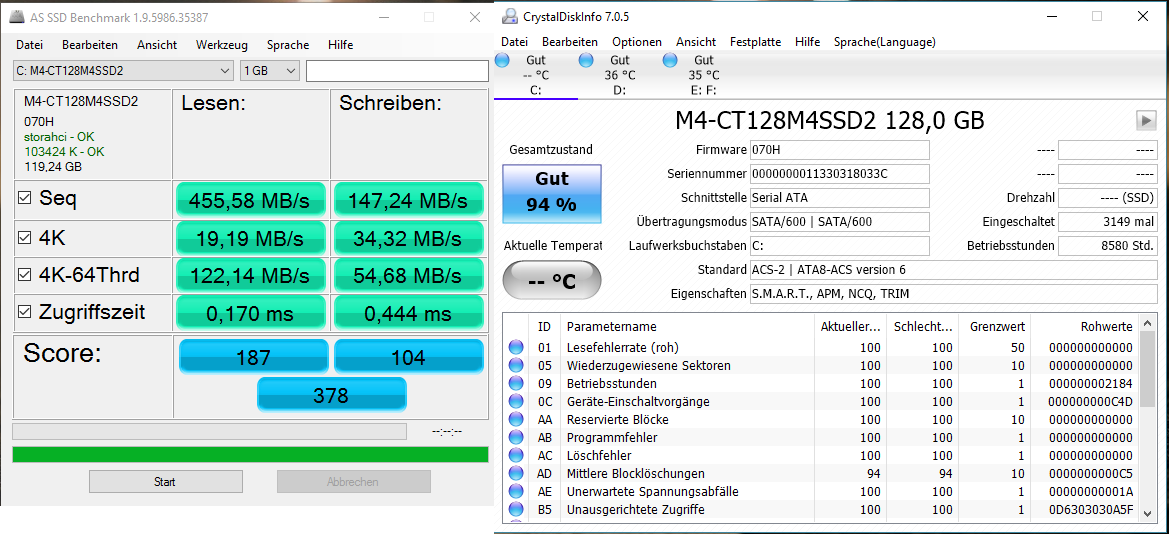This screenshot has width=1171, height=535.
Task: Click status orb for Mittlere Blocklöschungen
Action: (516, 473)
